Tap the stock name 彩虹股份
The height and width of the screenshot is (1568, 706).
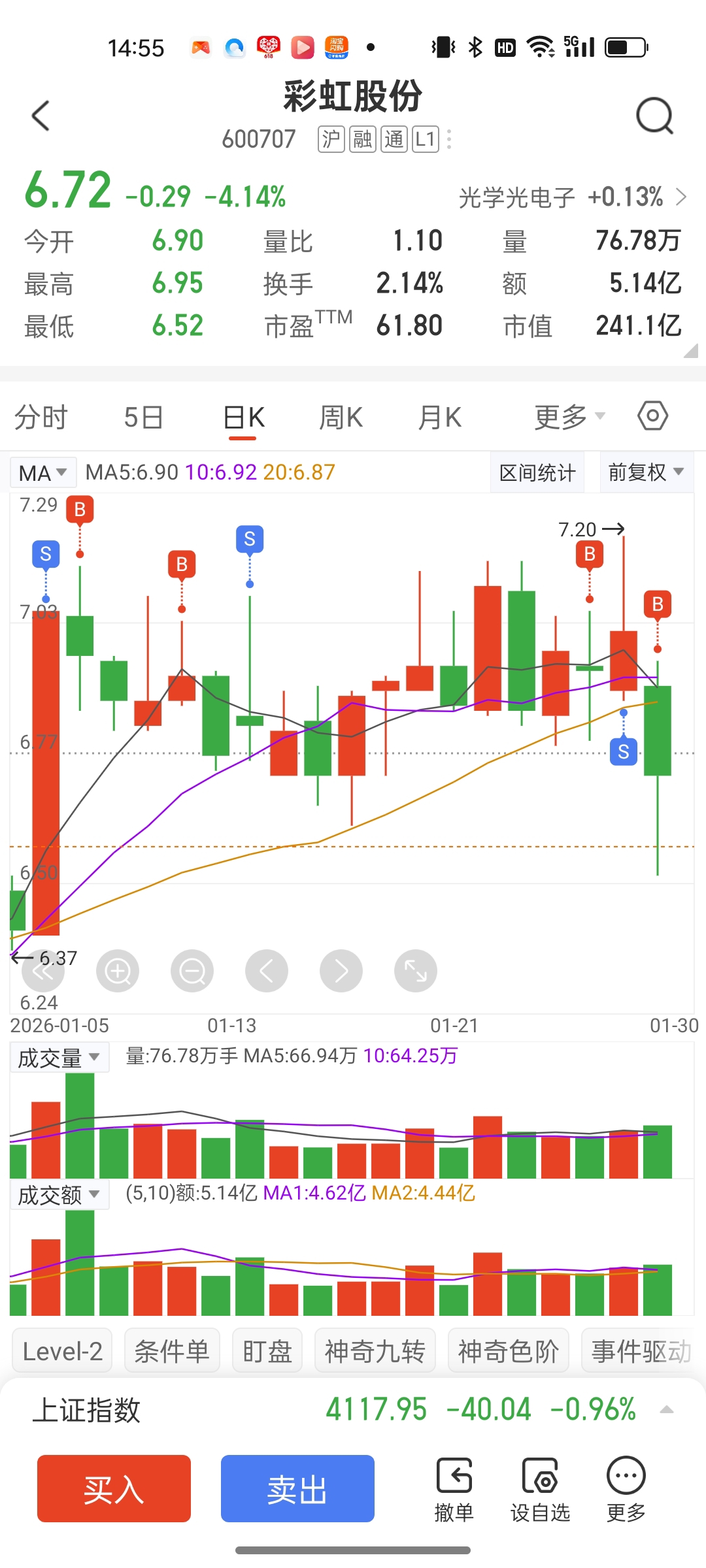[x=353, y=97]
